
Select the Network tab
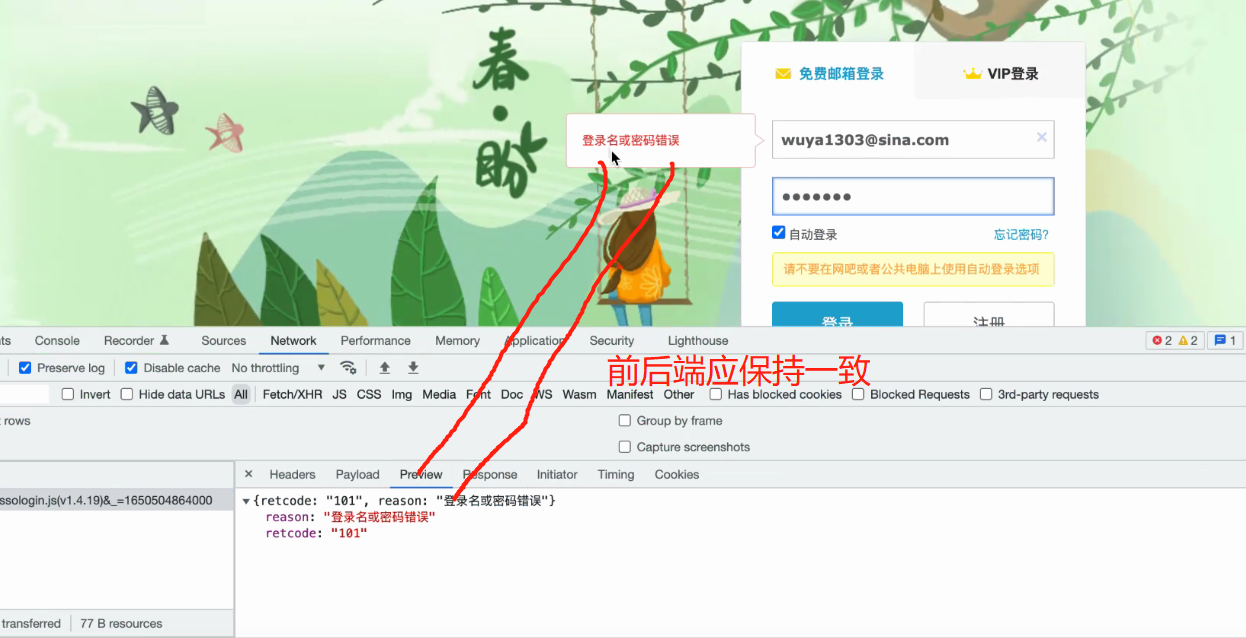[293, 340]
